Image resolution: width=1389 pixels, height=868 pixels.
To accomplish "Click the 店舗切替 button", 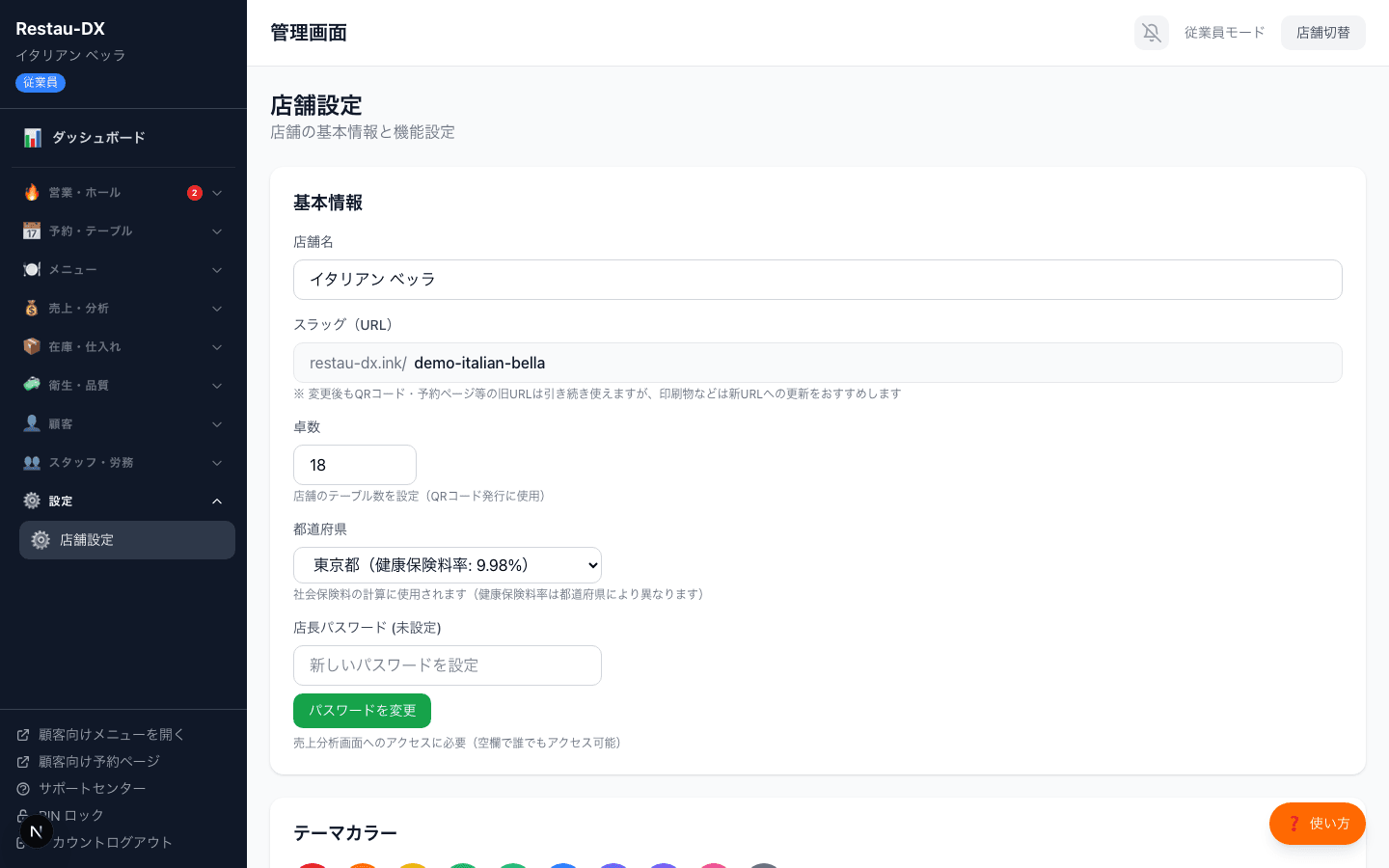I will pos(1323,33).
